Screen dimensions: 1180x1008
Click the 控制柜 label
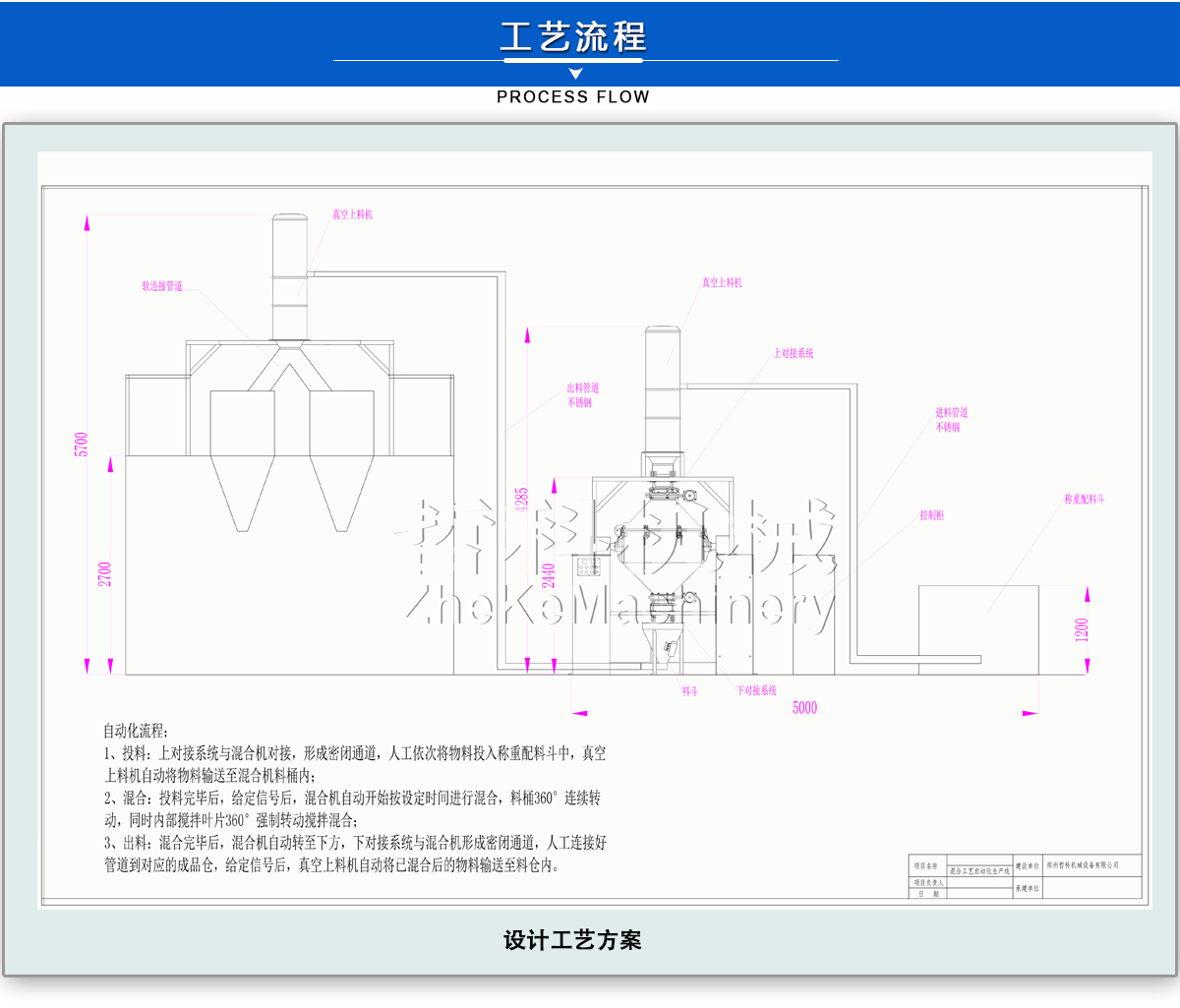(931, 515)
